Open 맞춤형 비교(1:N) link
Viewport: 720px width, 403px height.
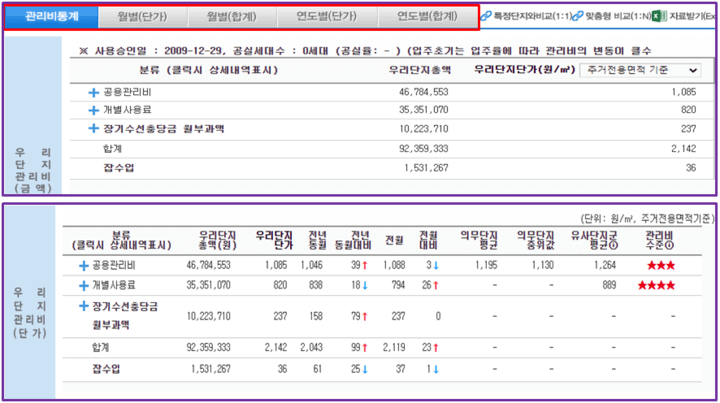click(618, 17)
